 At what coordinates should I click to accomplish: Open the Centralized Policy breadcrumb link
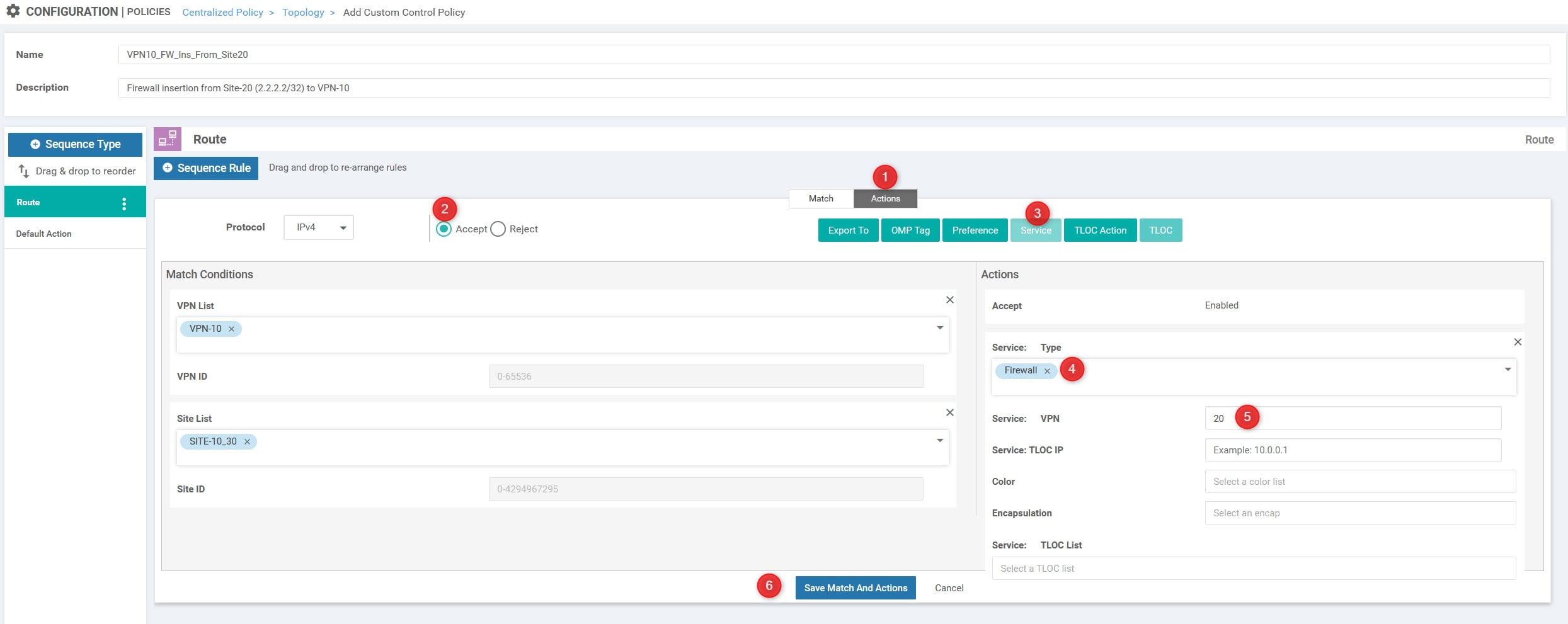222,13
